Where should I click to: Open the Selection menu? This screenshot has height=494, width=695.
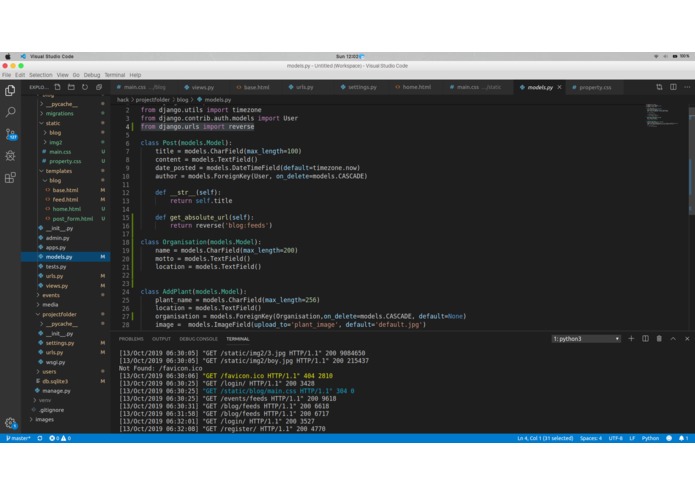(x=40, y=75)
